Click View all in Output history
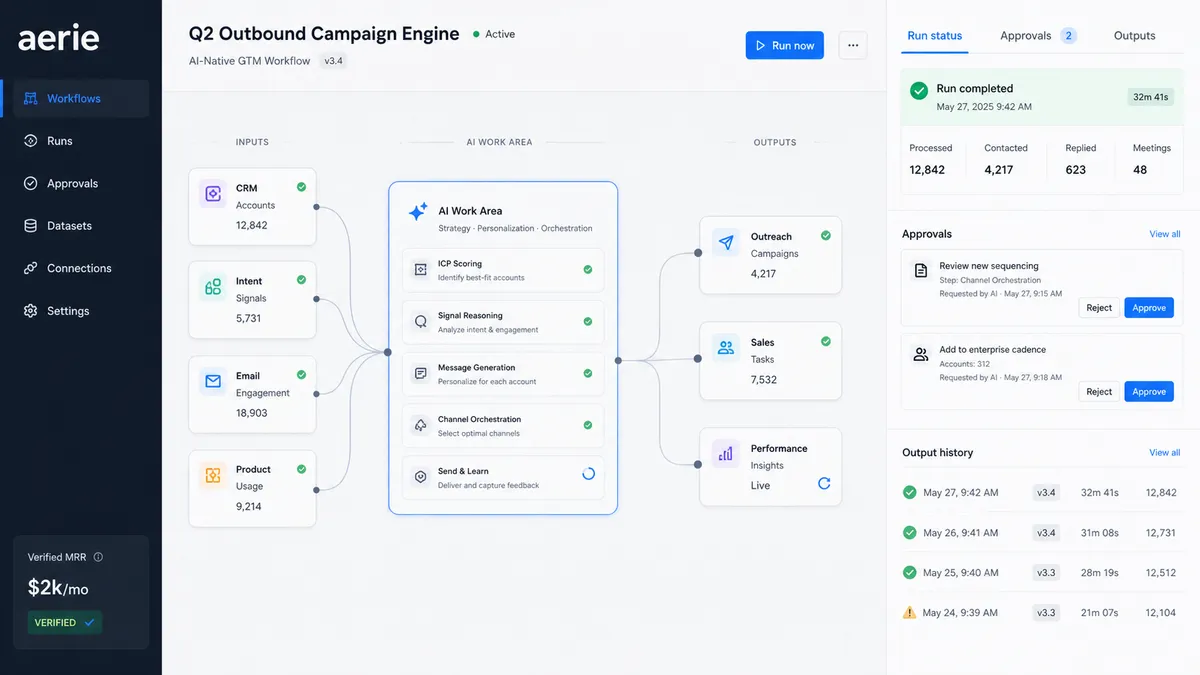 pos(1165,453)
